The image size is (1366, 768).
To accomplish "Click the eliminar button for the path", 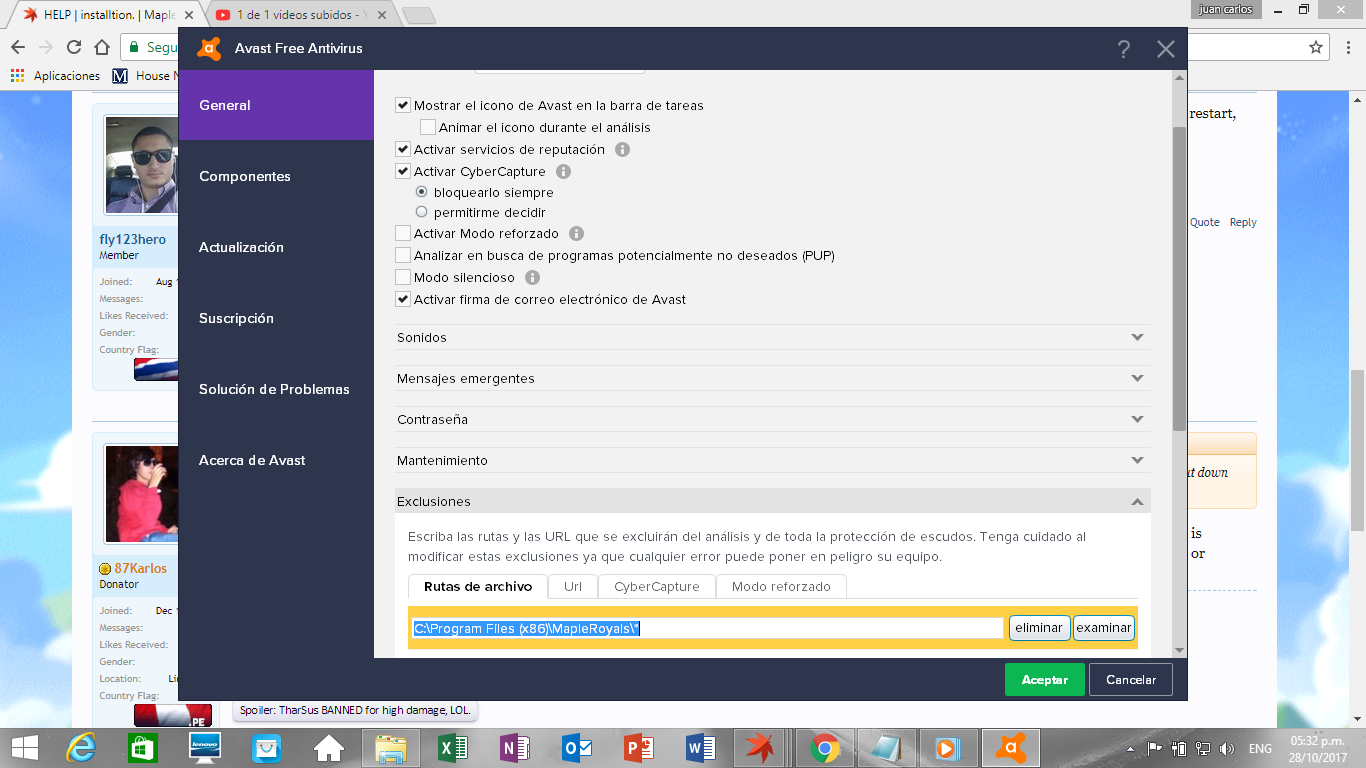I will coord(1039,628).
